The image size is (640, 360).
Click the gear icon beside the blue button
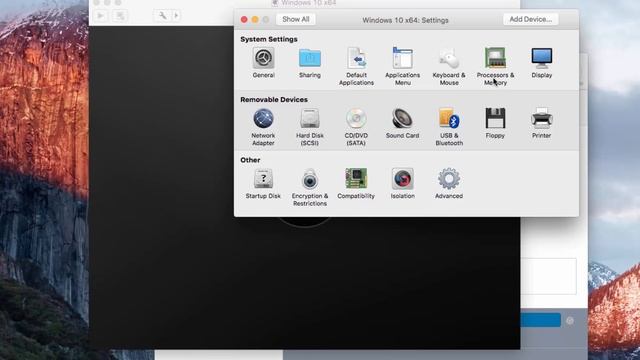(x=570, y=321)
